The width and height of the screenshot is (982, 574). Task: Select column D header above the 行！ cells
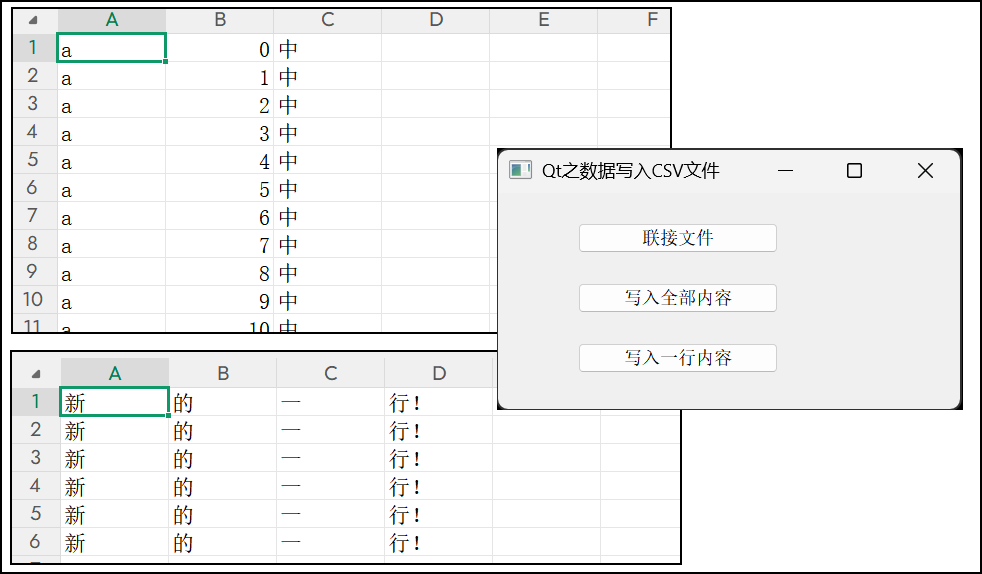click(x=439, y=373)
